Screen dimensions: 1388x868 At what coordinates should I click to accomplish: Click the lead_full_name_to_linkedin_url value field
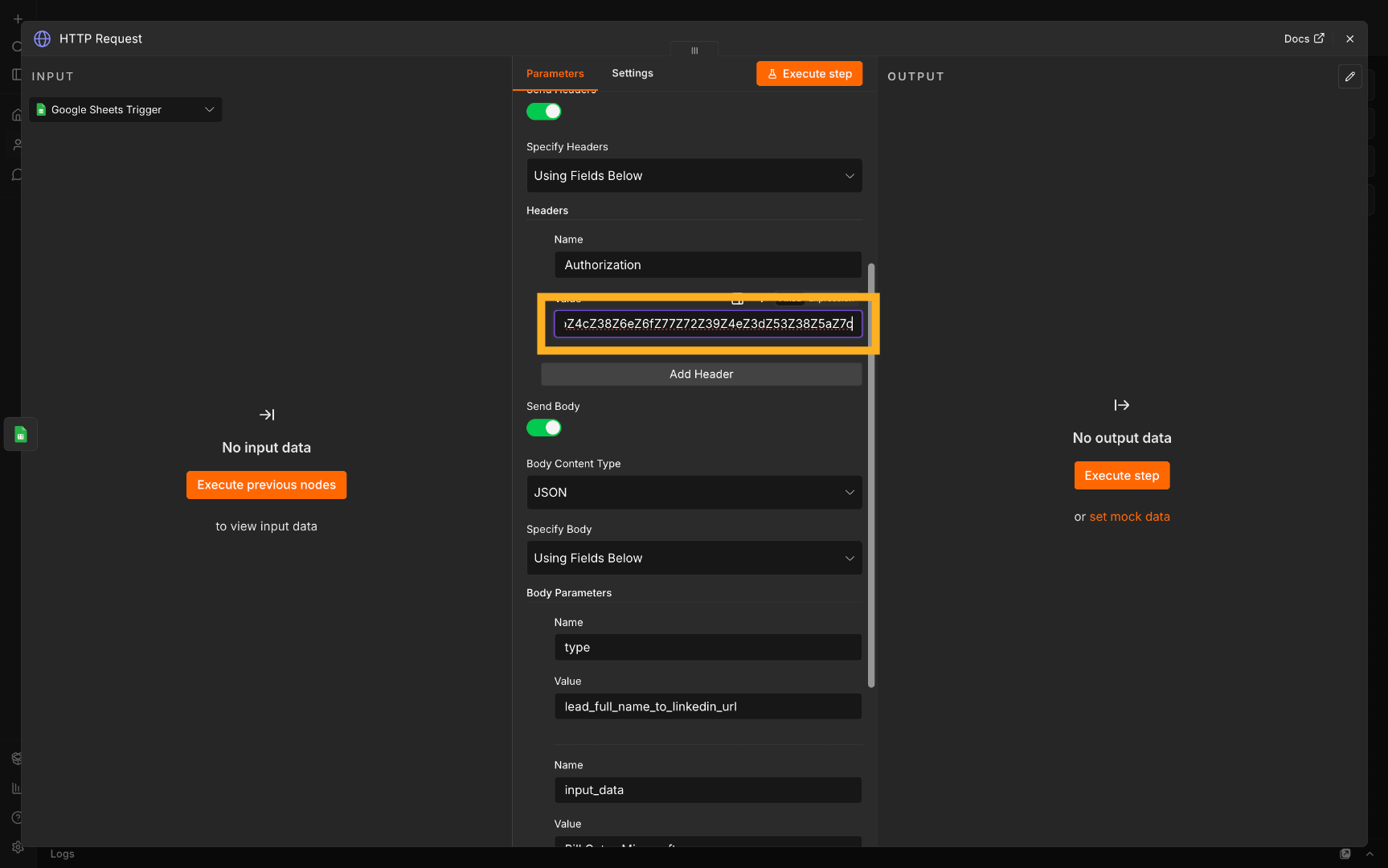pos(708,706)
